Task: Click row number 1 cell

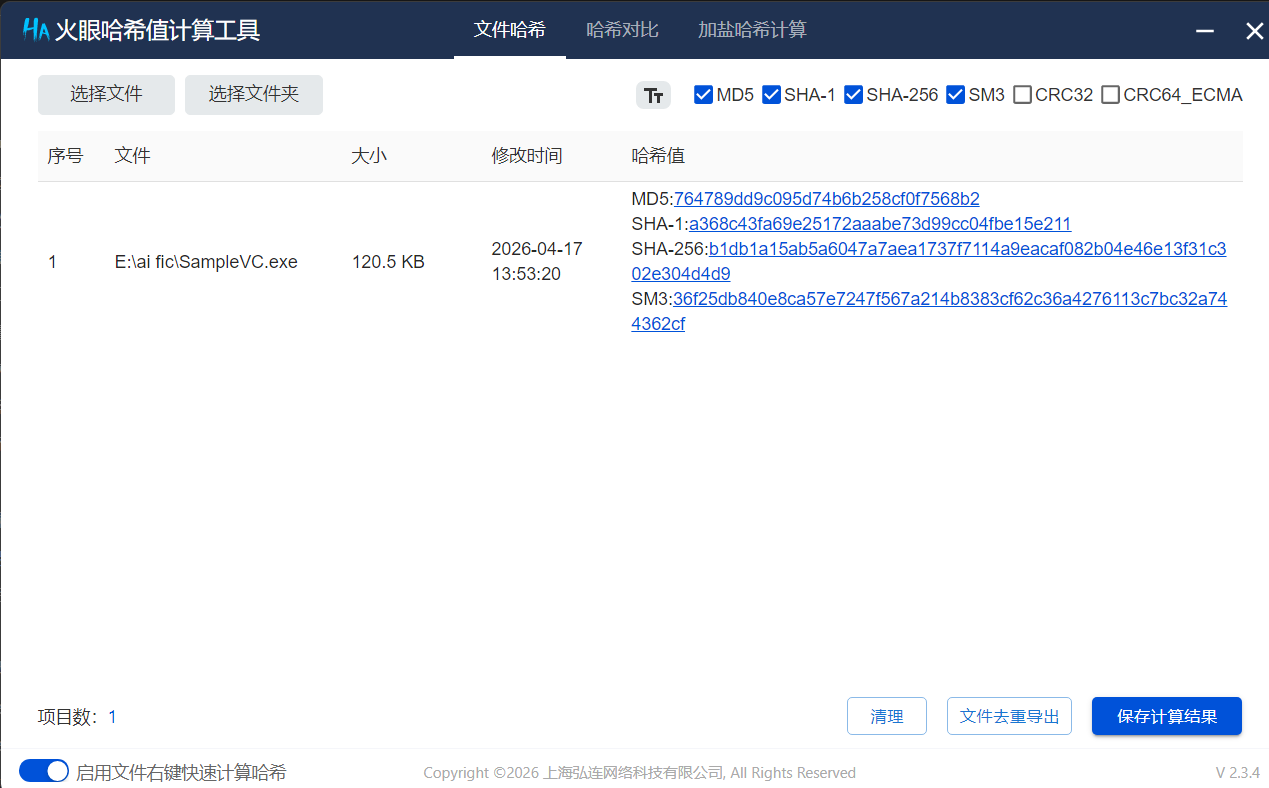Action: tap(53, 262)
